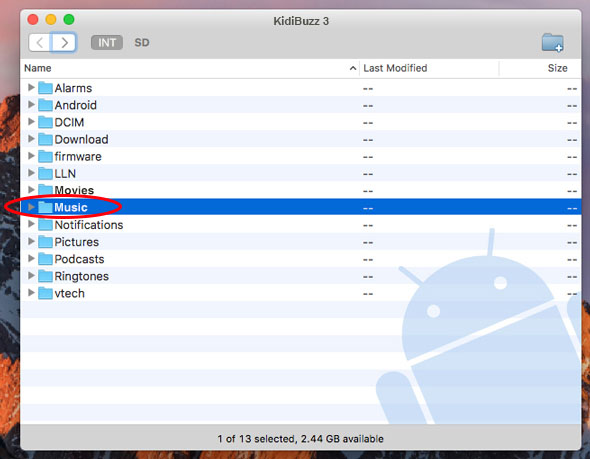This screenshot has width=590, height=459.
Task: Select the Android folder icon
Action: point(45,105)
